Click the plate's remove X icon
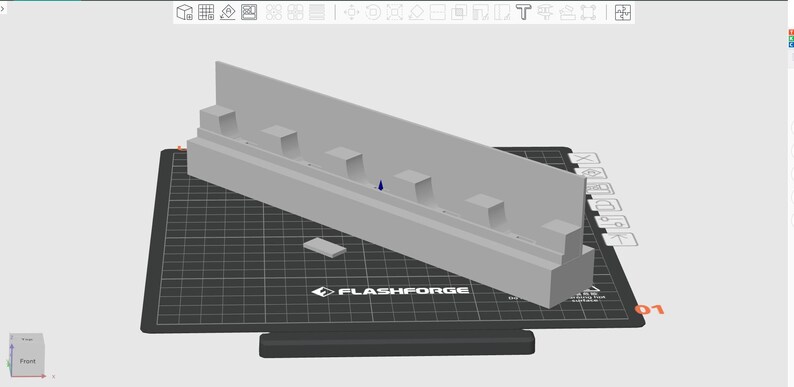The height and width of the screenshot is (387, 794). (584, 158)
